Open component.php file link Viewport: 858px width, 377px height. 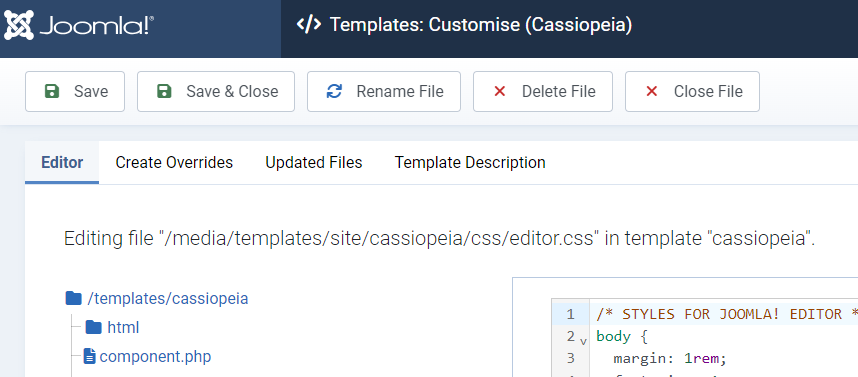(x=155, y=357)
